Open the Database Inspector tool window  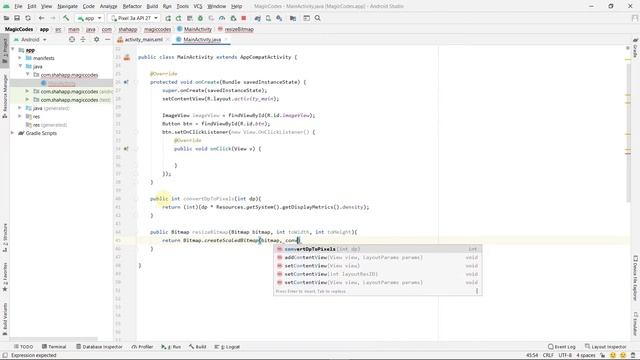(x=99, y=347)
